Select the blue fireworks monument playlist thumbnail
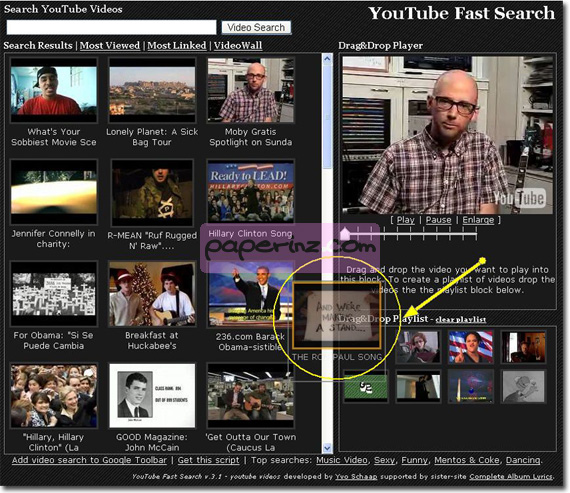Screen dimensions: 570x493 (x=471, y=386)
